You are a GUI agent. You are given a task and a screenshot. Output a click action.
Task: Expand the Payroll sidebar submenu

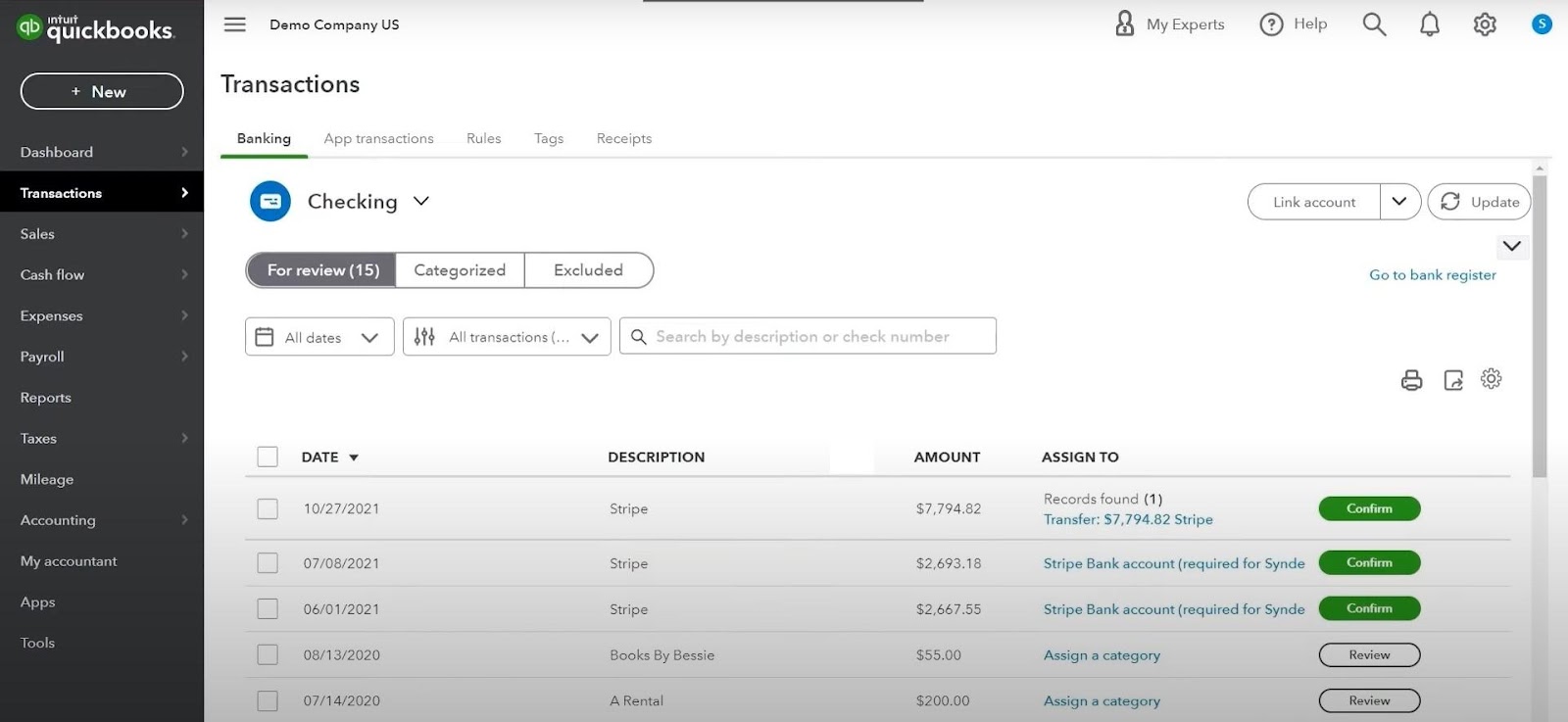(x=184, y=357)
